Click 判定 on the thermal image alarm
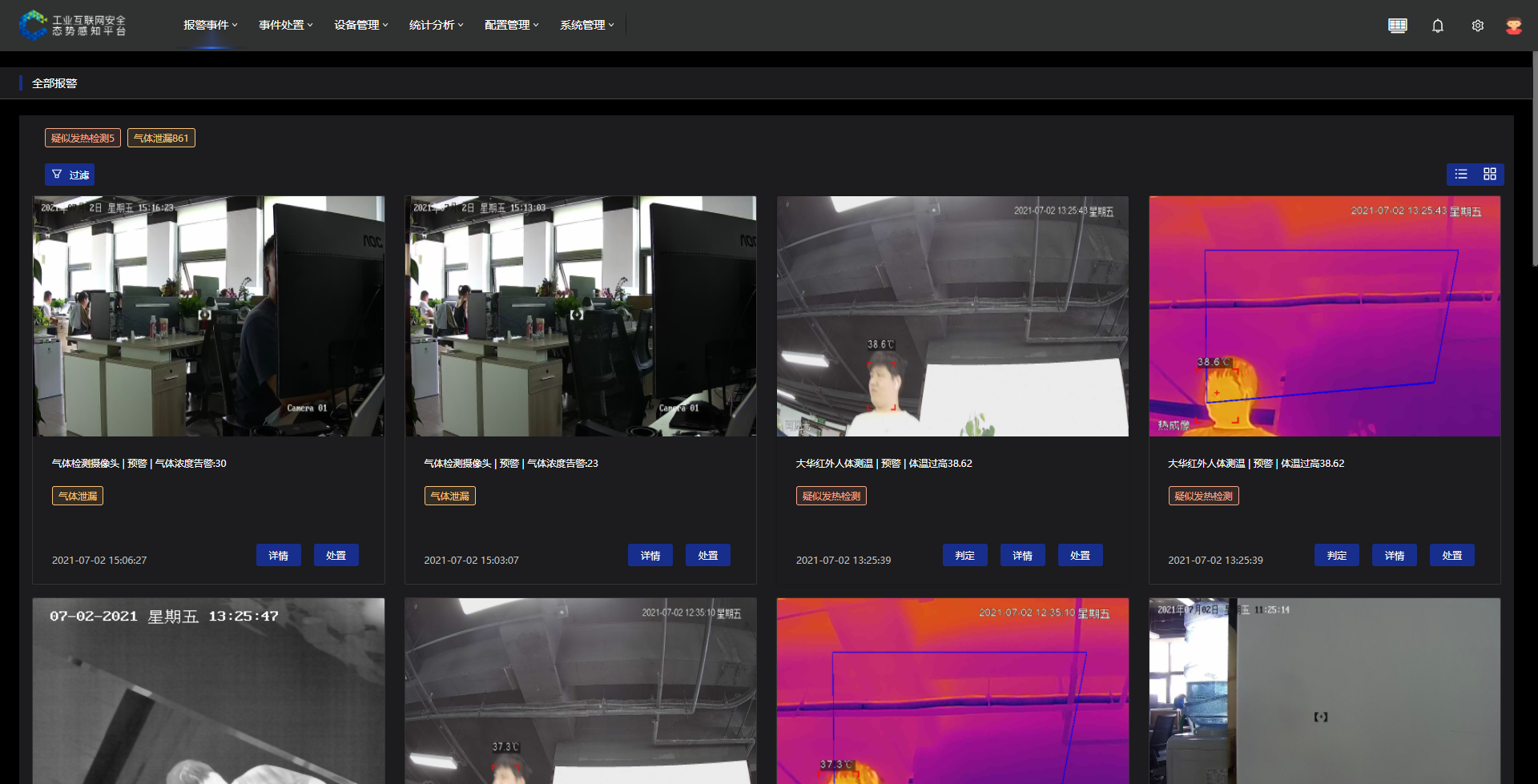The height and width of the screenshot is (784, 1538). [x=1336, y=555]
